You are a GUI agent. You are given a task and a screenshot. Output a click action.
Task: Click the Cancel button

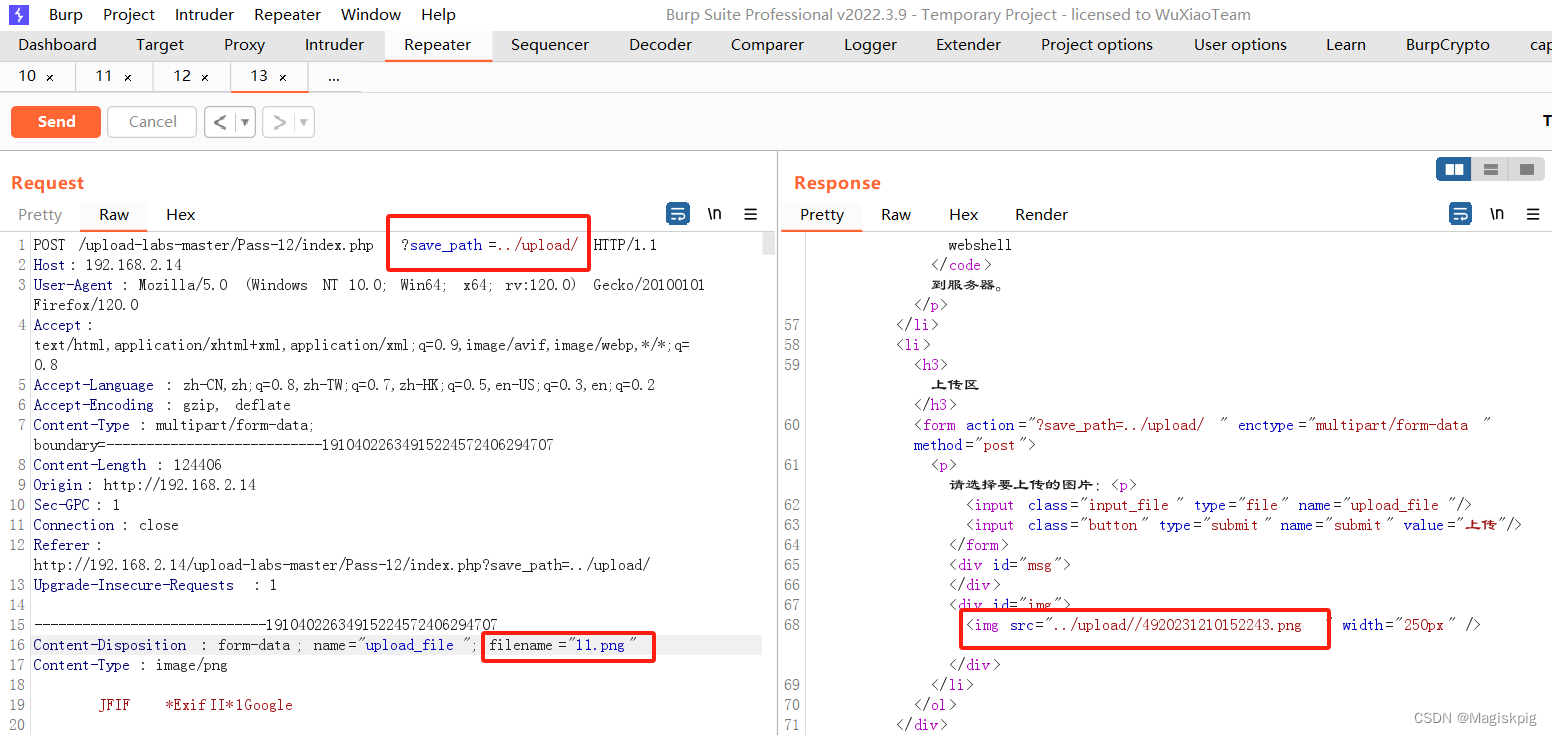point(151,121)
